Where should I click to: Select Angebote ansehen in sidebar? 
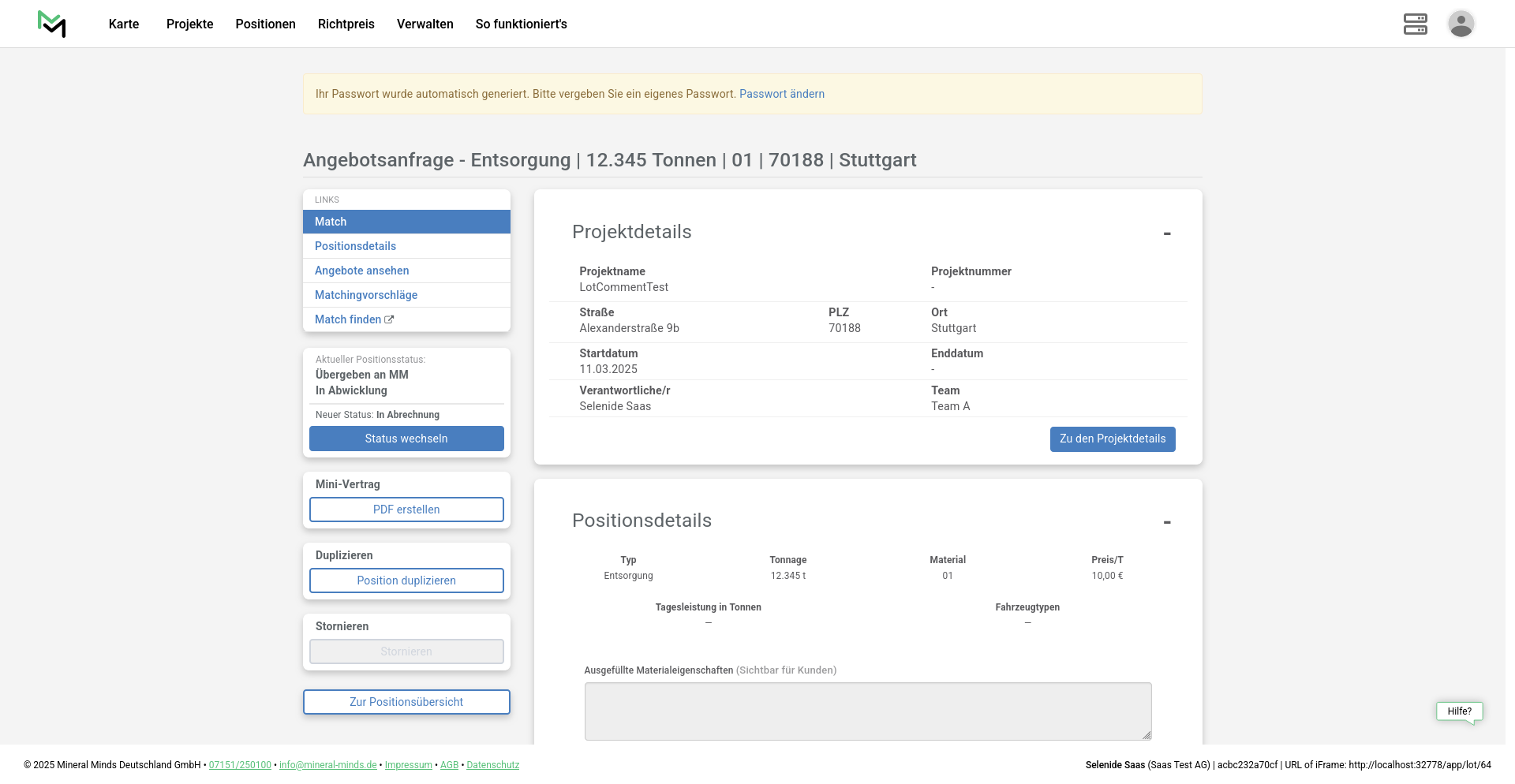361,271
